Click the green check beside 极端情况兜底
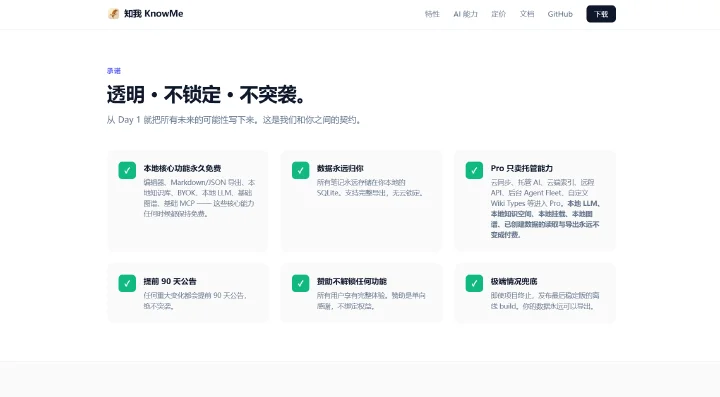 (x=474, y=283)
